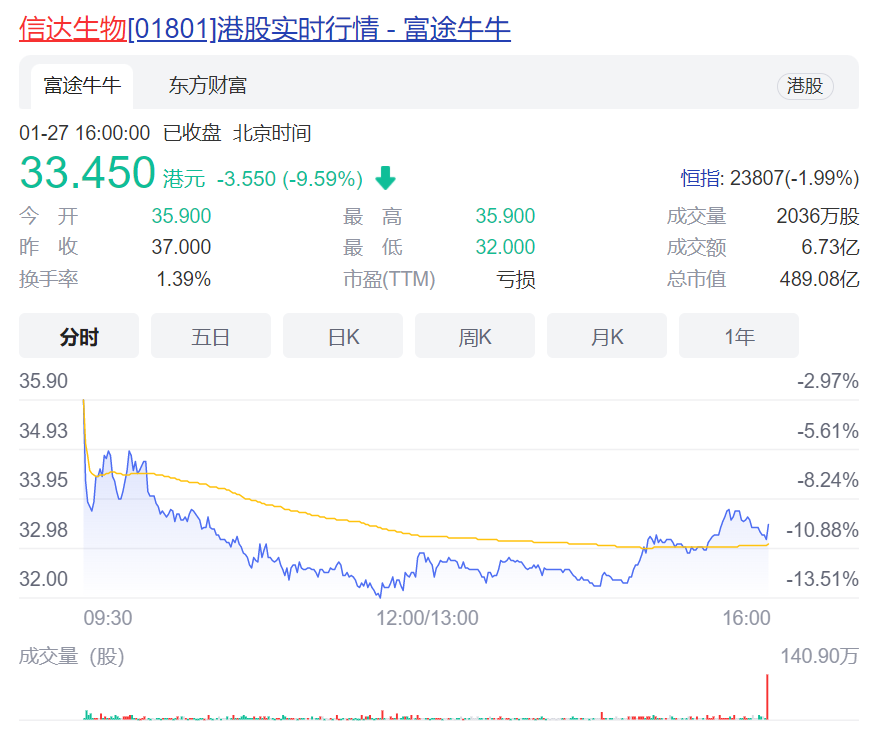Switch to the 东方财富 source tab
This screenshot has height=731, width=876.
coord(208,86)
